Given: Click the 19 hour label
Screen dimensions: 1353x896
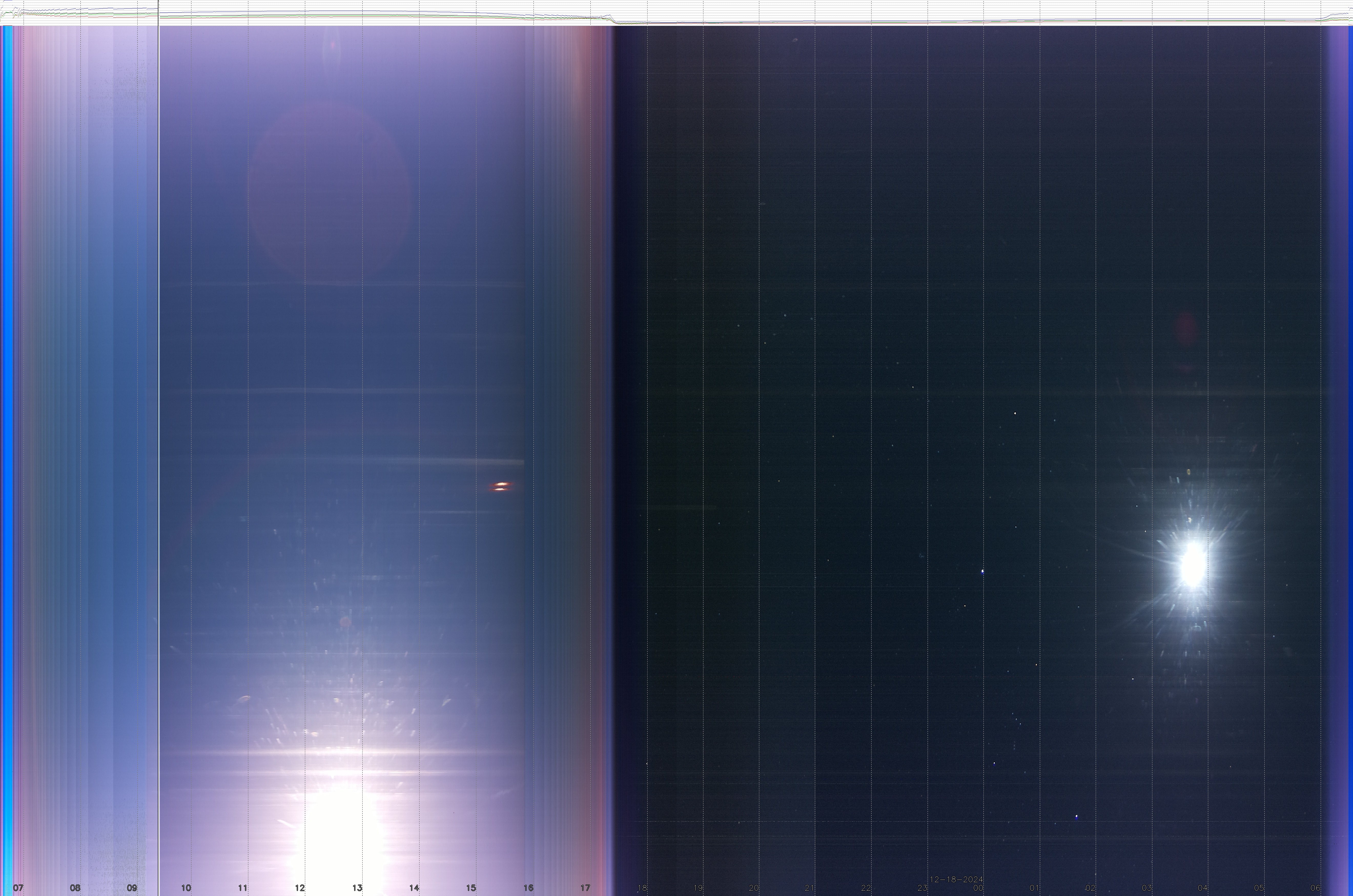Looking at the screenshot, I should (698, 888).
